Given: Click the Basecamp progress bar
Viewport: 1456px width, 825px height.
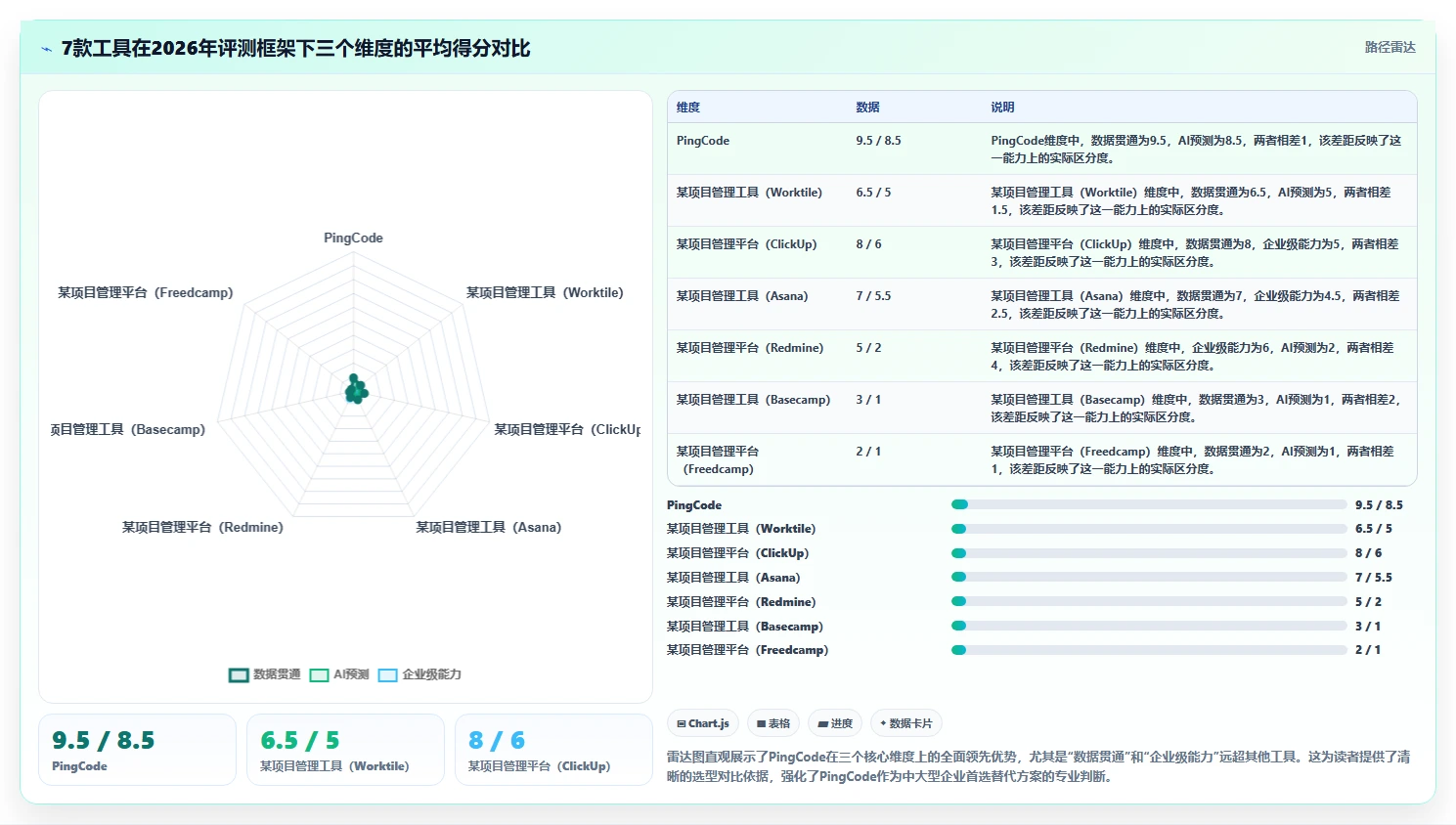Looking at the screenshot, I should (x=1149, y=626).
